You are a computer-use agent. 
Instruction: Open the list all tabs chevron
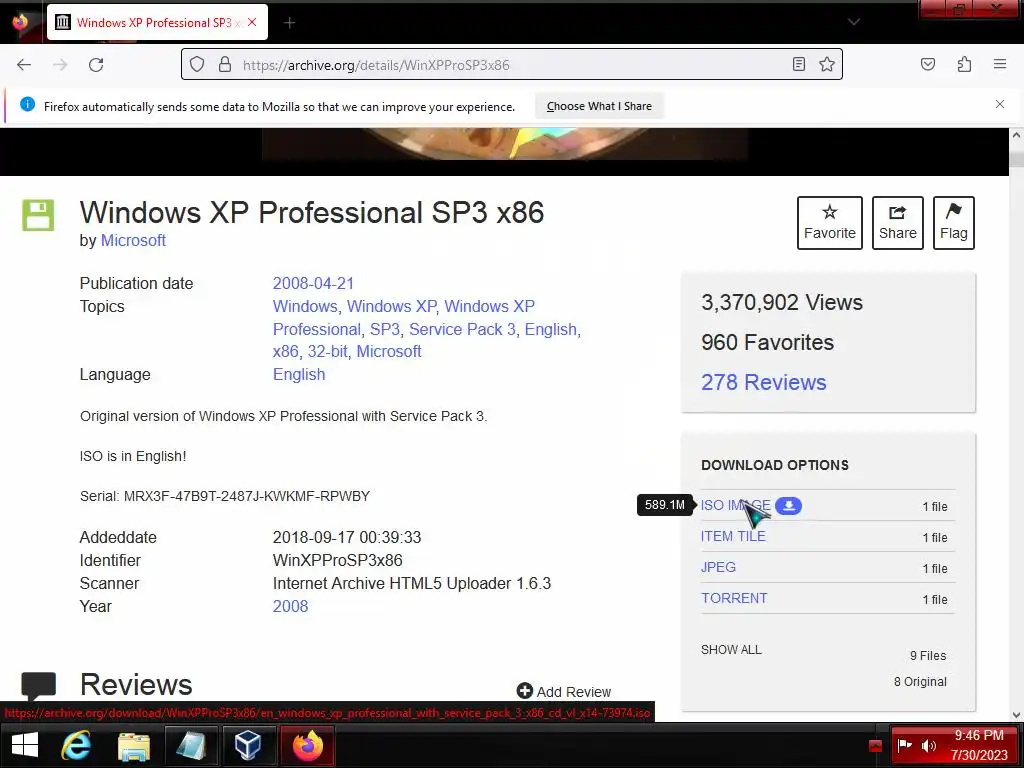(854, 22)
